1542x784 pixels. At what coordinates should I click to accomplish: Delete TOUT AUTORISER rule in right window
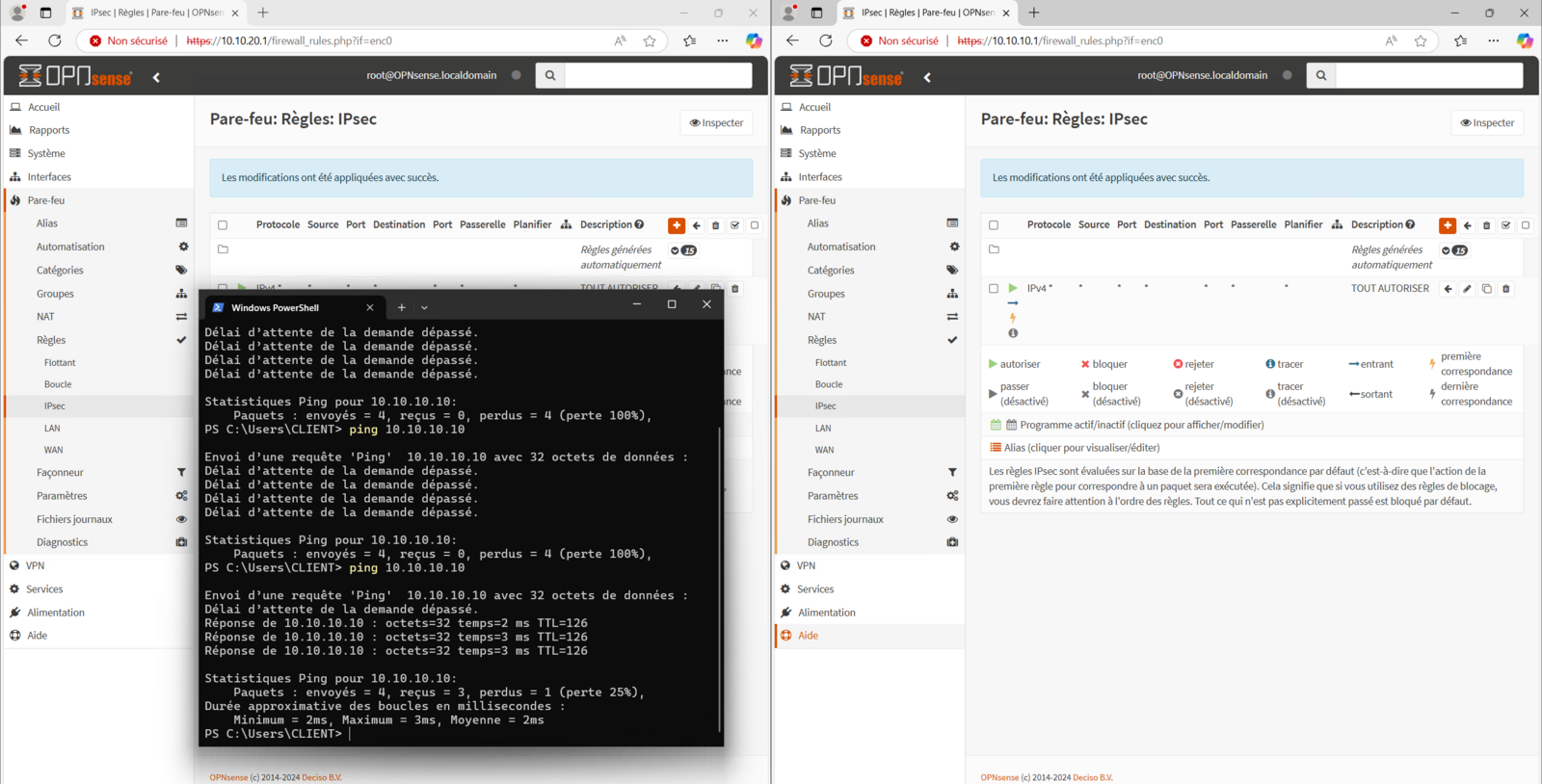tap(1505, 289)
